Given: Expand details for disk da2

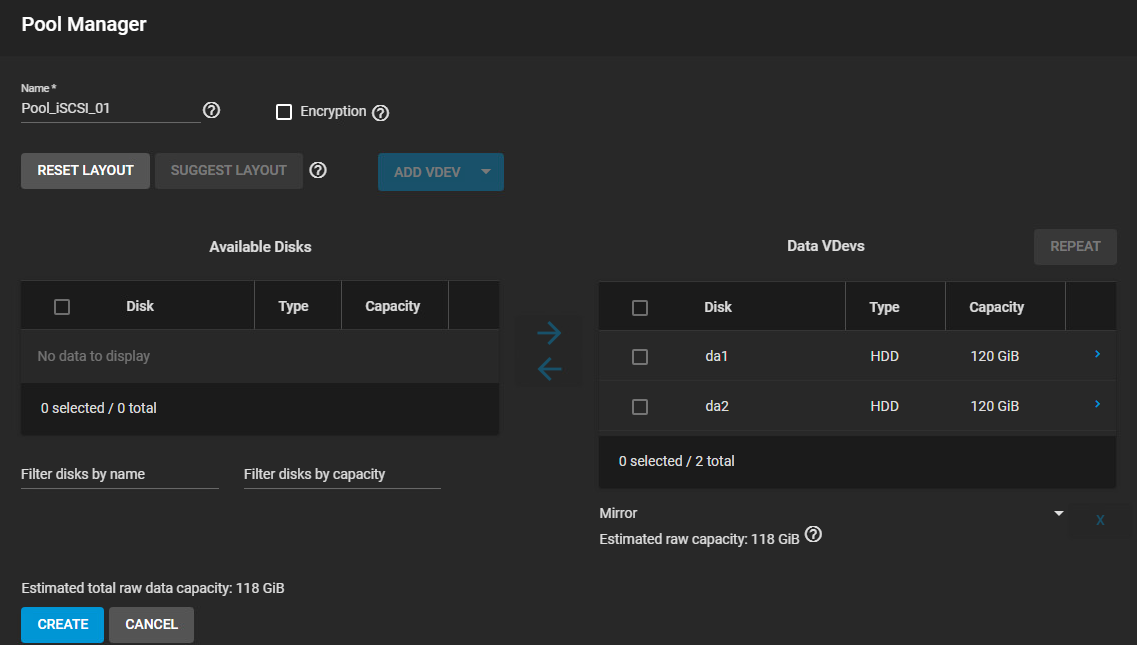Looking at the screenshot, I should point(1097,404).
